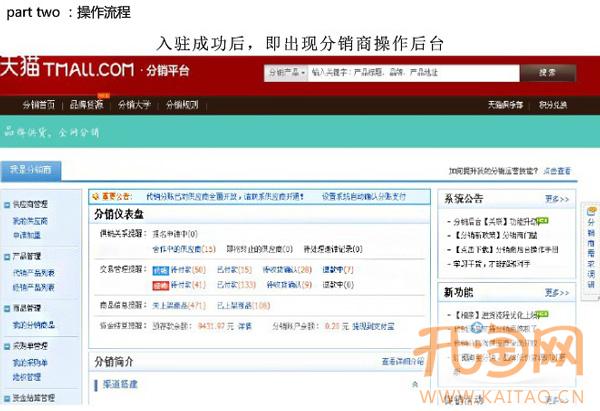Open 代销 已付款(15) orders
Image resolution: width=600 pixels, height=411 pixels.
pos(234,270)
